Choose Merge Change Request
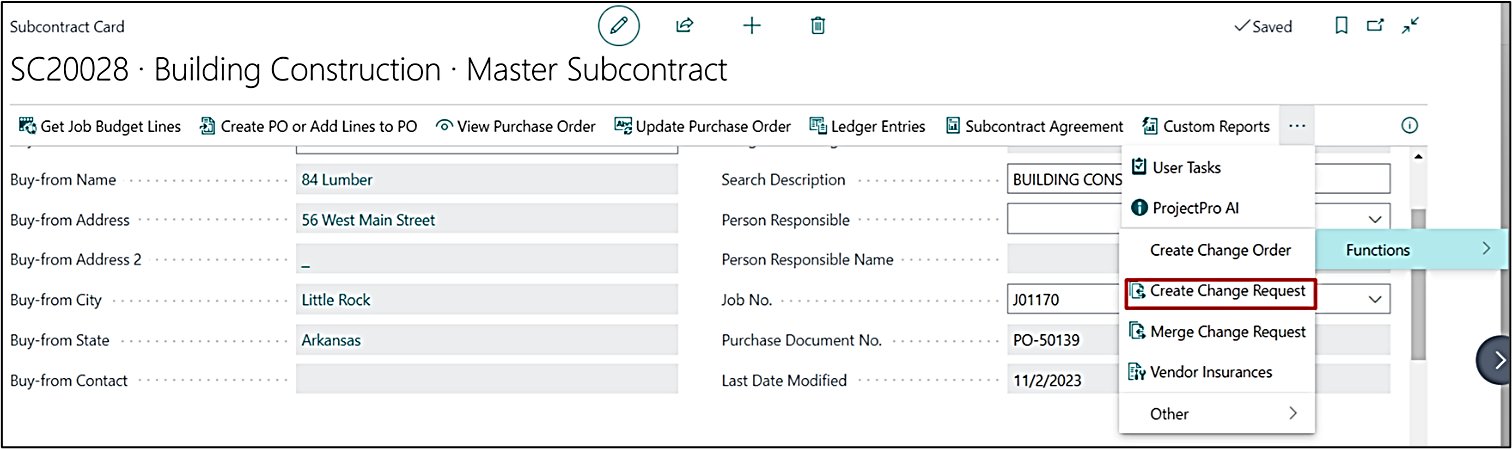 pos(1217,332)
